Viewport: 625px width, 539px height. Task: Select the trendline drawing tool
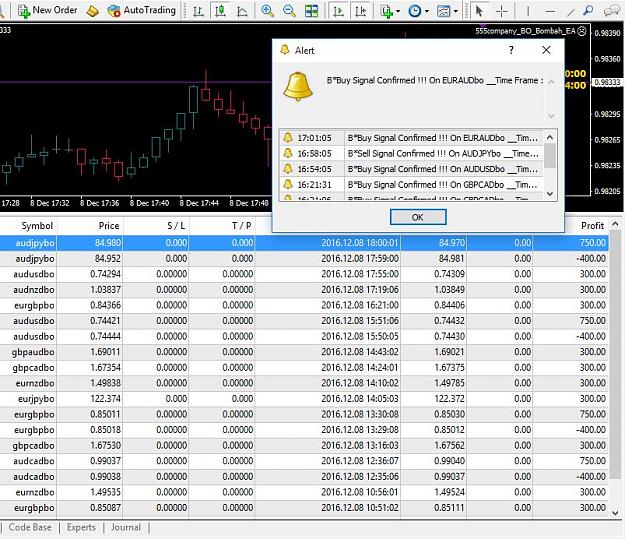click(570, 11)
